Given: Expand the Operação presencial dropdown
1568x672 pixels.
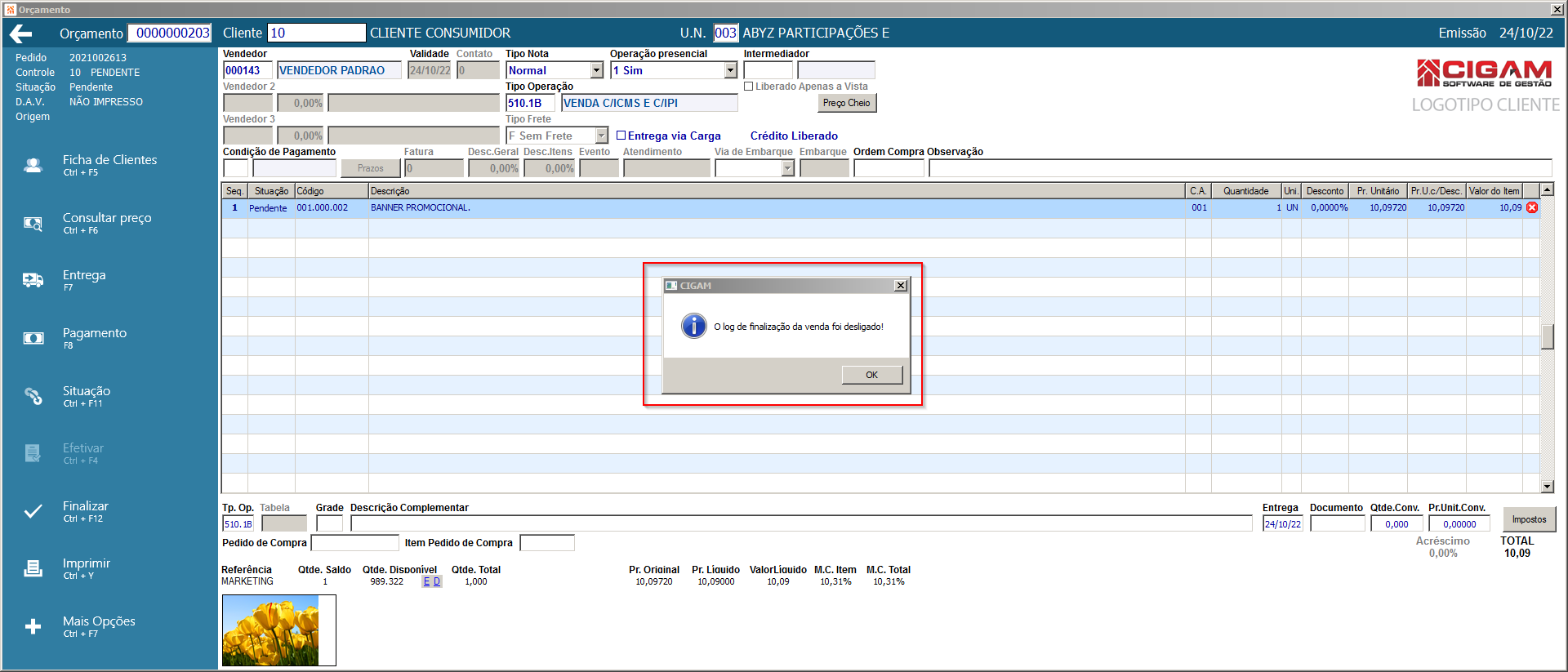Looking at the screenshot, I should pyautogui.click(x=730, y=70).
